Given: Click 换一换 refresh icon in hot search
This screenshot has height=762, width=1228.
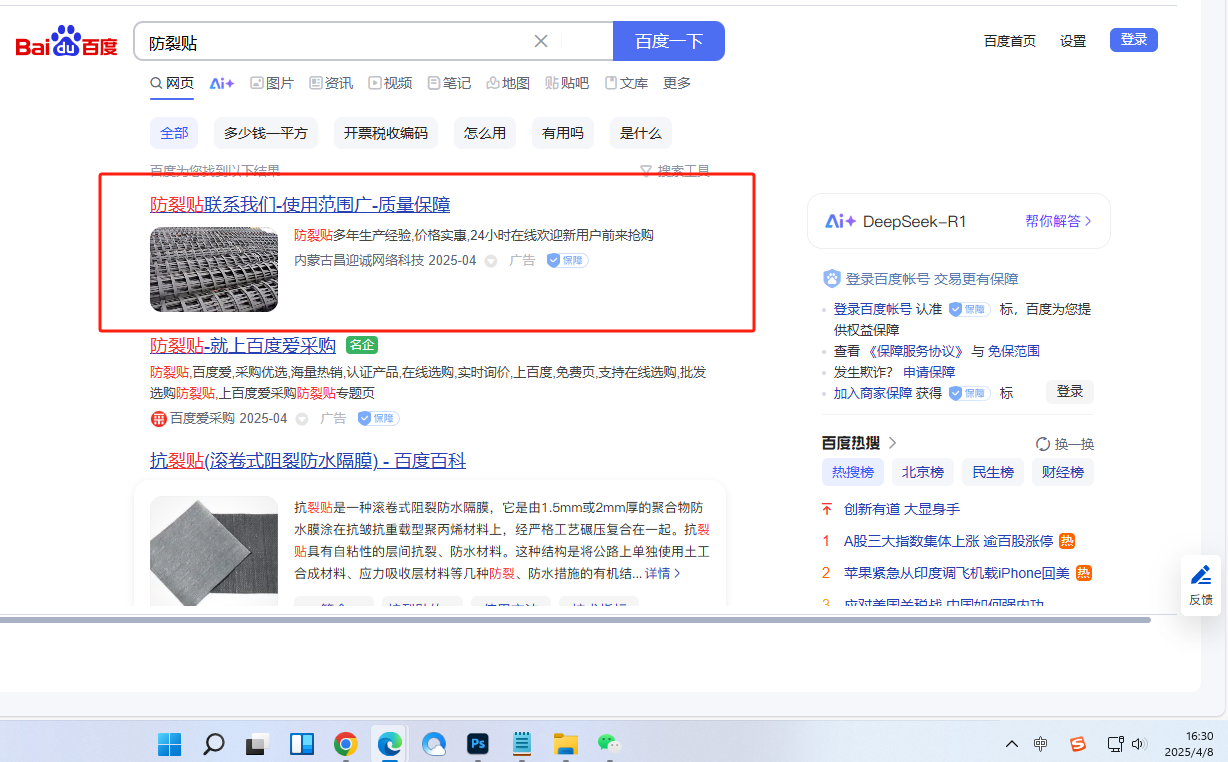Looking at the screenshot, I should pyautogui.click(x=1043, y=444).
